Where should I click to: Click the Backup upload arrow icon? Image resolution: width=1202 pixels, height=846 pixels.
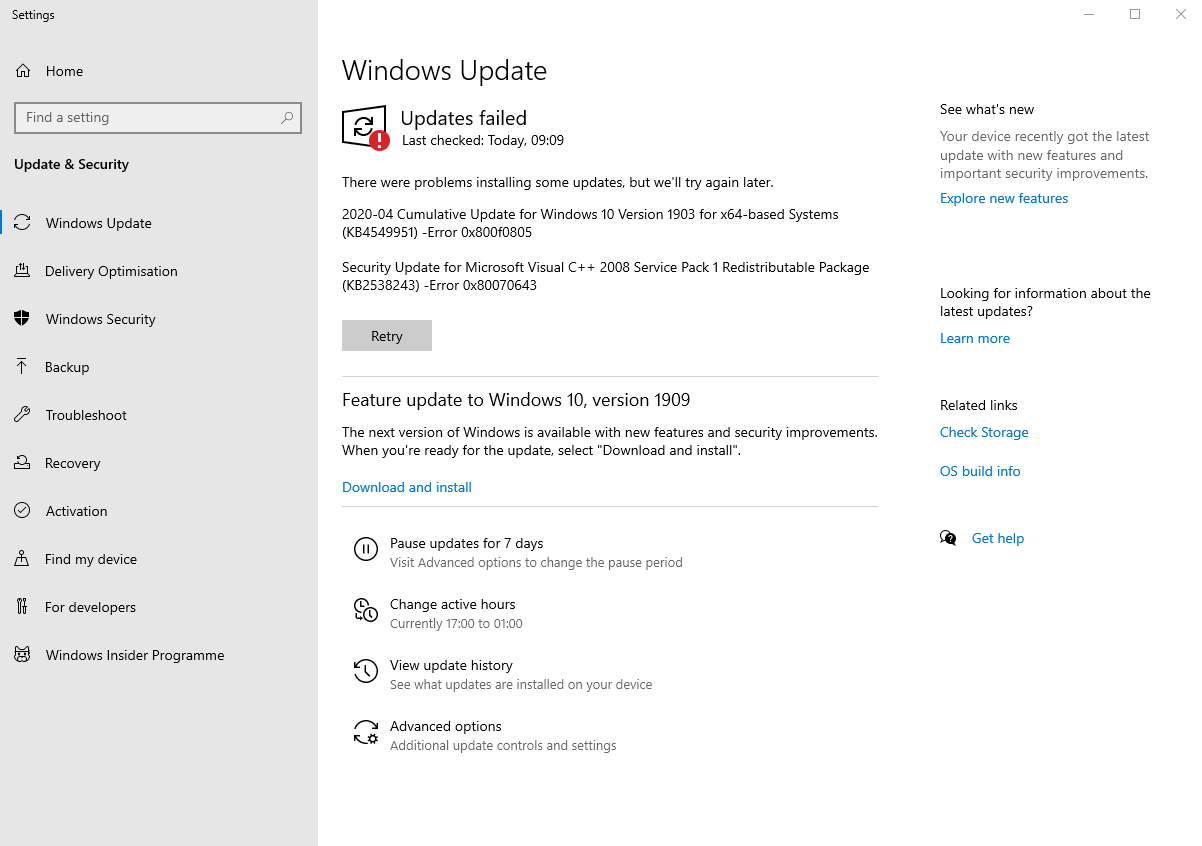tap(22, 367)
